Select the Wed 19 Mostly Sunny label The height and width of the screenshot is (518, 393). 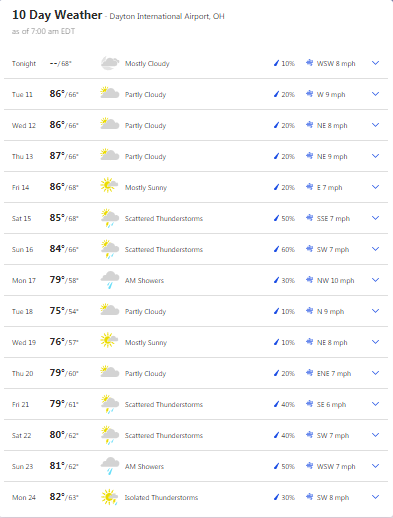(146, 343)
